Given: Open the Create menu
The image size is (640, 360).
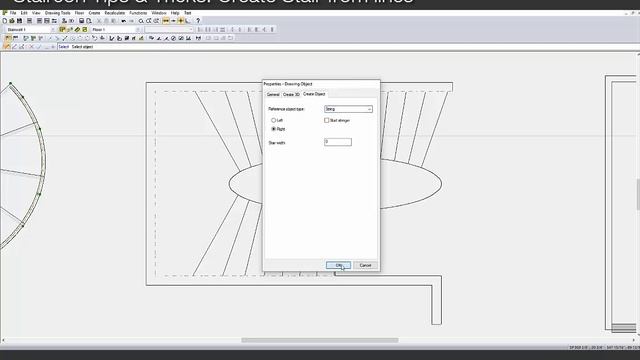Looking at the screenshot, I should click(x=94, y=13).
